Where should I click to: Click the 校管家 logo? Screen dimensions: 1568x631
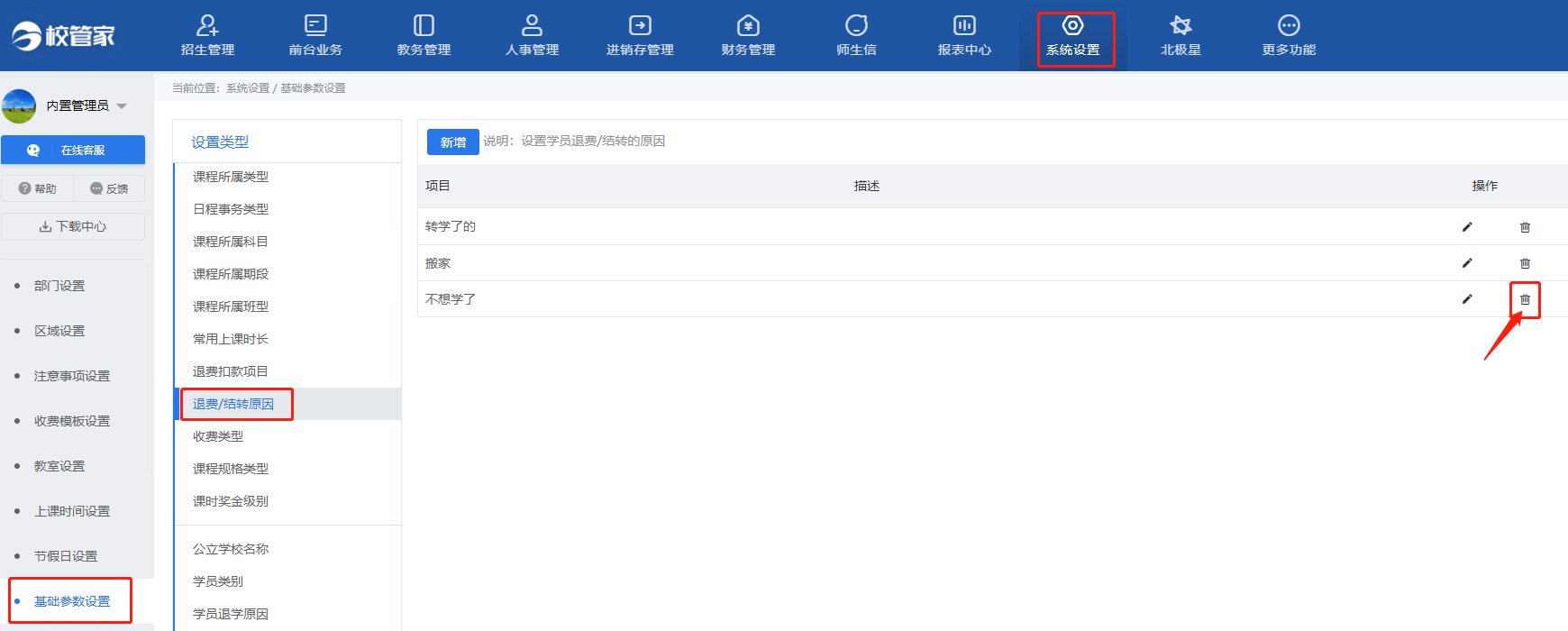(63, 35)
